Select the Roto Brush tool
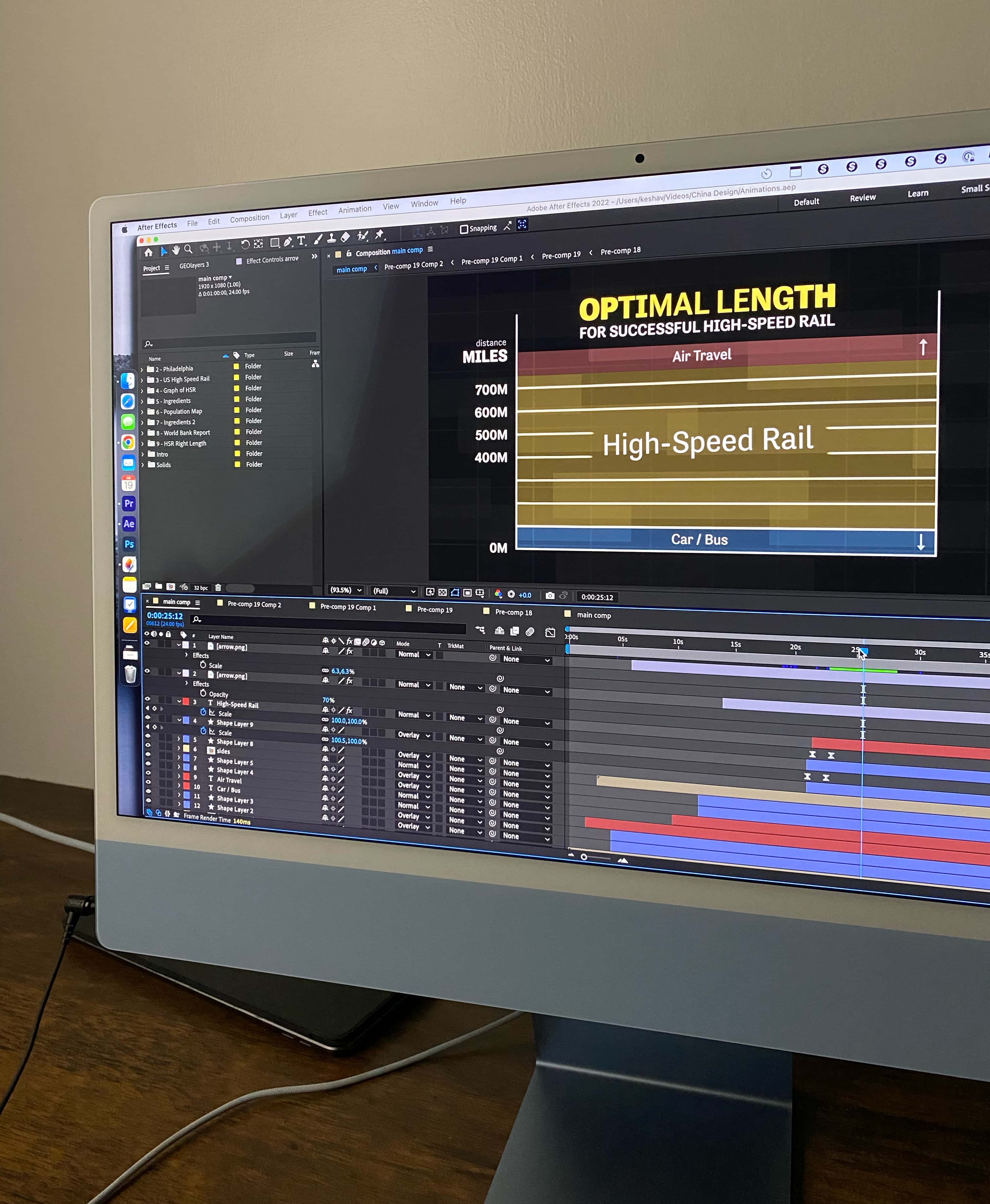The image size is (990, 1204). click(363, 236)
